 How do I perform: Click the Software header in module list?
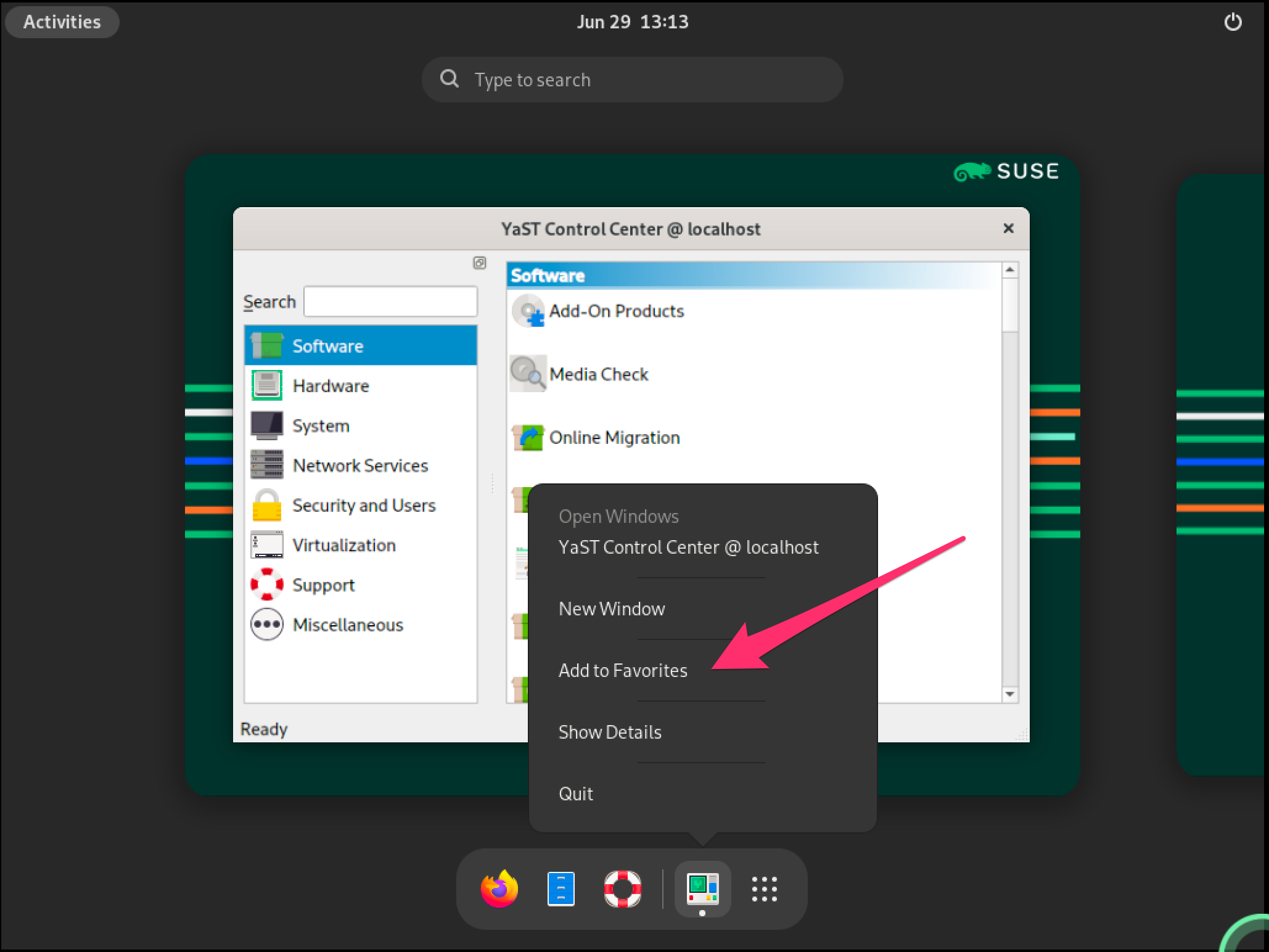[x=754, y=275]
